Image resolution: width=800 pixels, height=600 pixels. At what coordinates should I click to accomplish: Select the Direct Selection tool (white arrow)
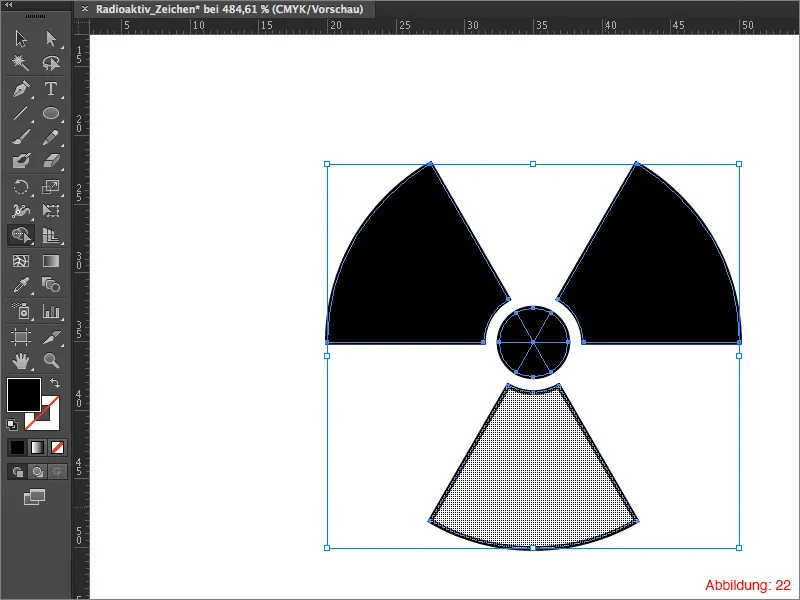(51, 39)
